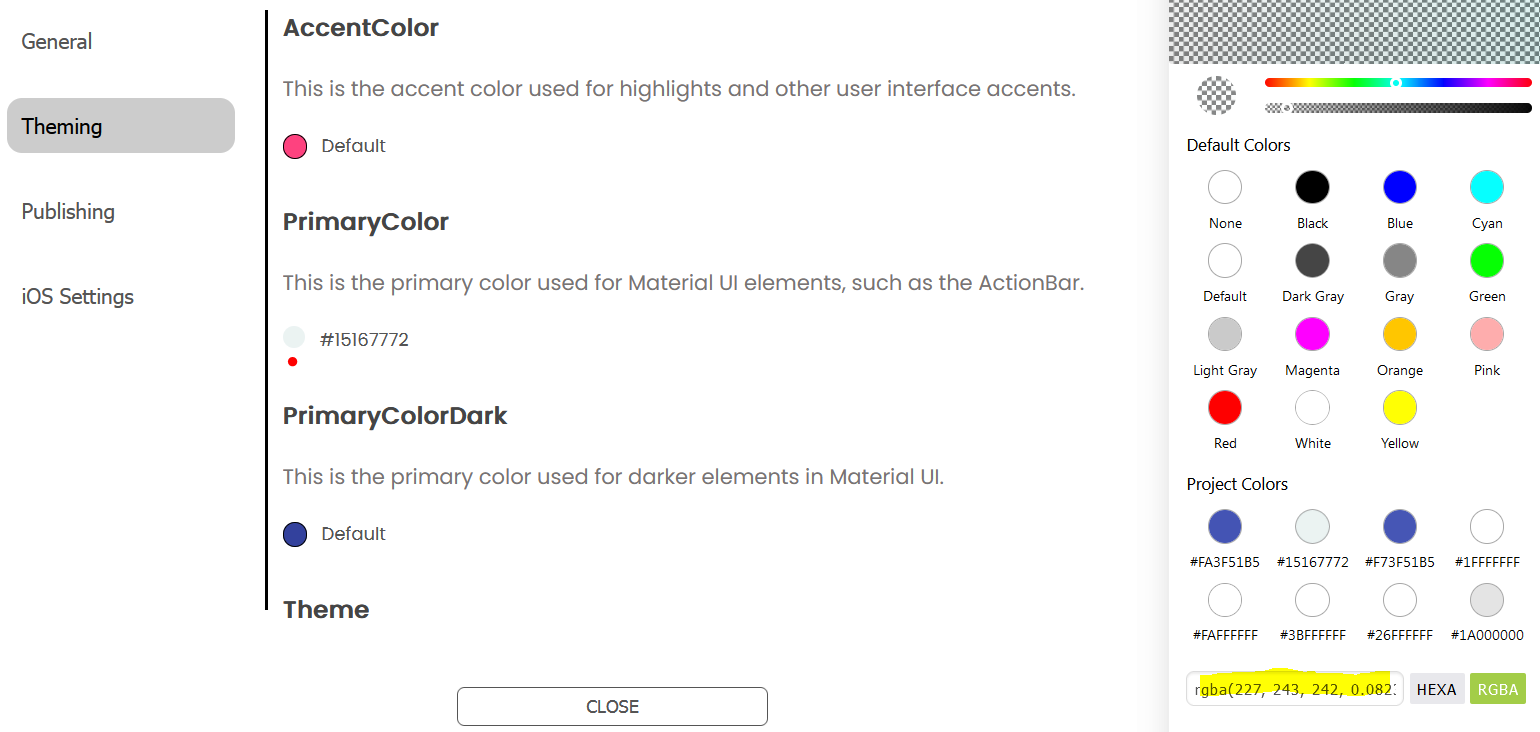
Task: Select the #1A000000 project color swatch
Action: pyautogui.click(x=1486, y=600)
